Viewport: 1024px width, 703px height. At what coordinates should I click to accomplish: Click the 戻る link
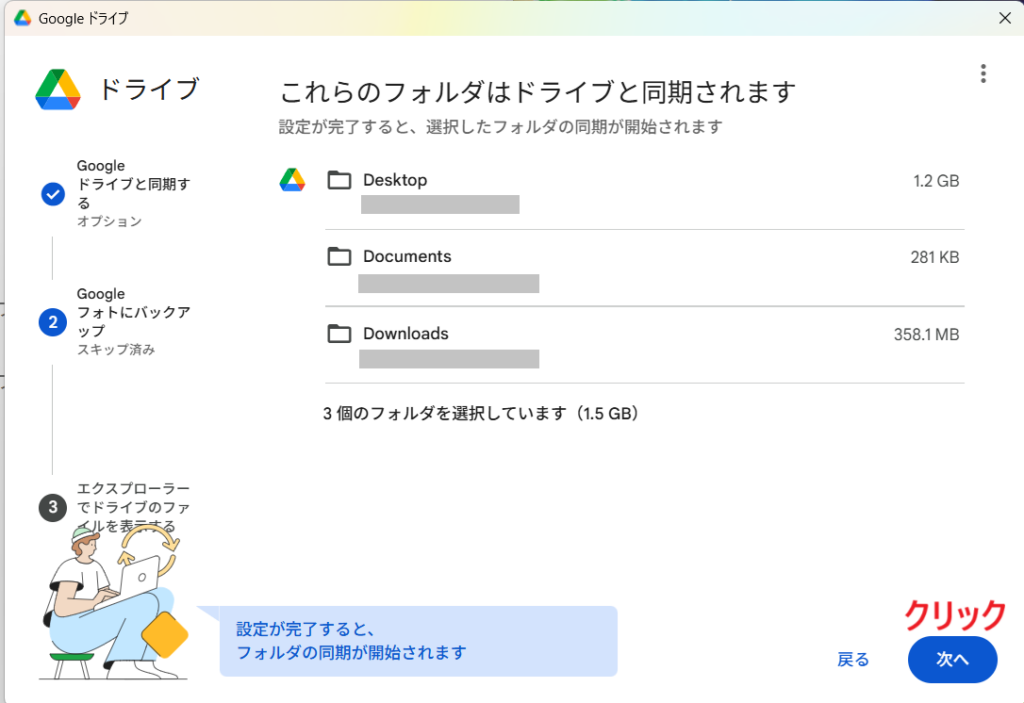click(853, 660)
